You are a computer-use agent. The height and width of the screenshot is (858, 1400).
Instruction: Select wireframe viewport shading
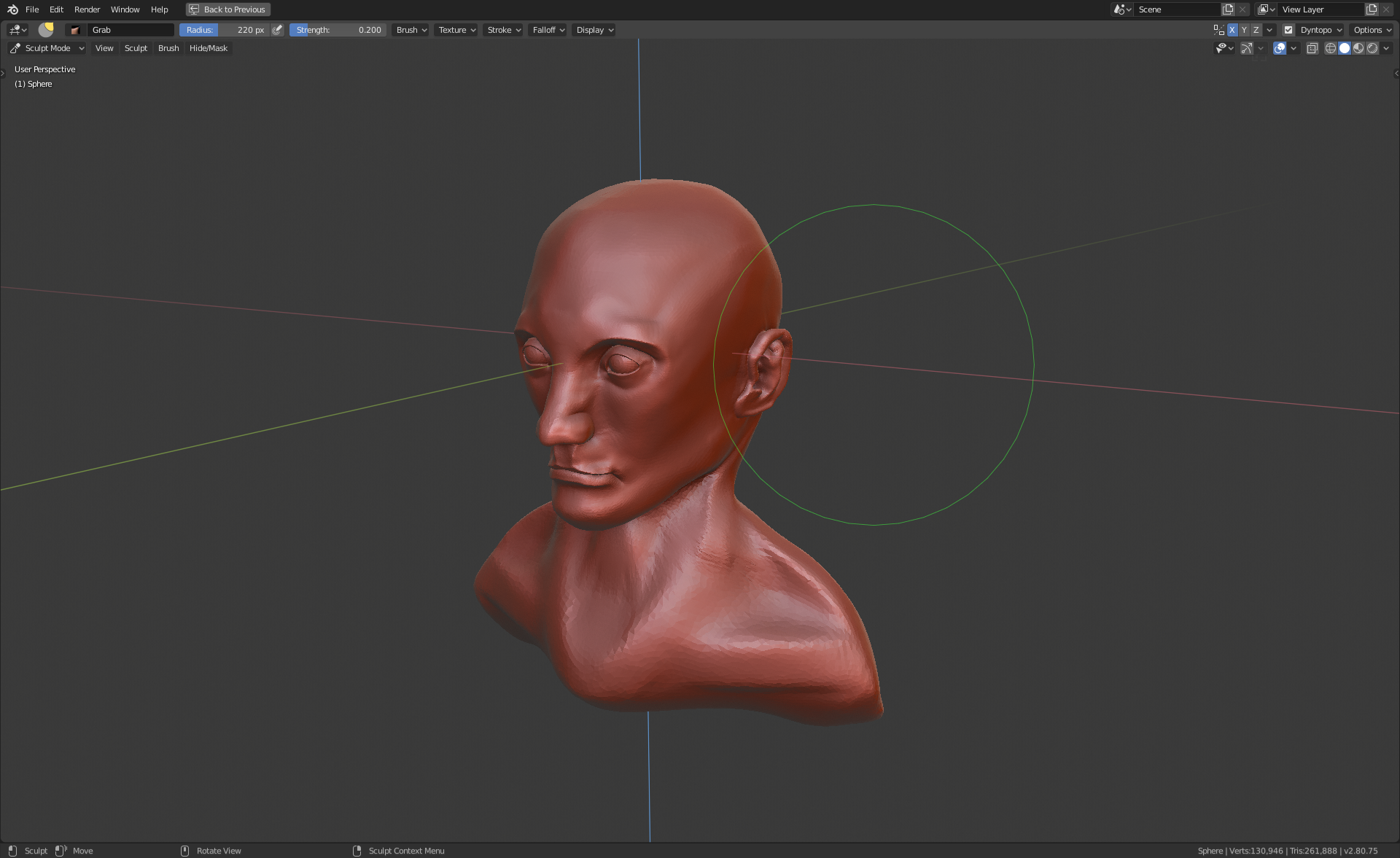pyautogui.click(x=1330, y=48)
